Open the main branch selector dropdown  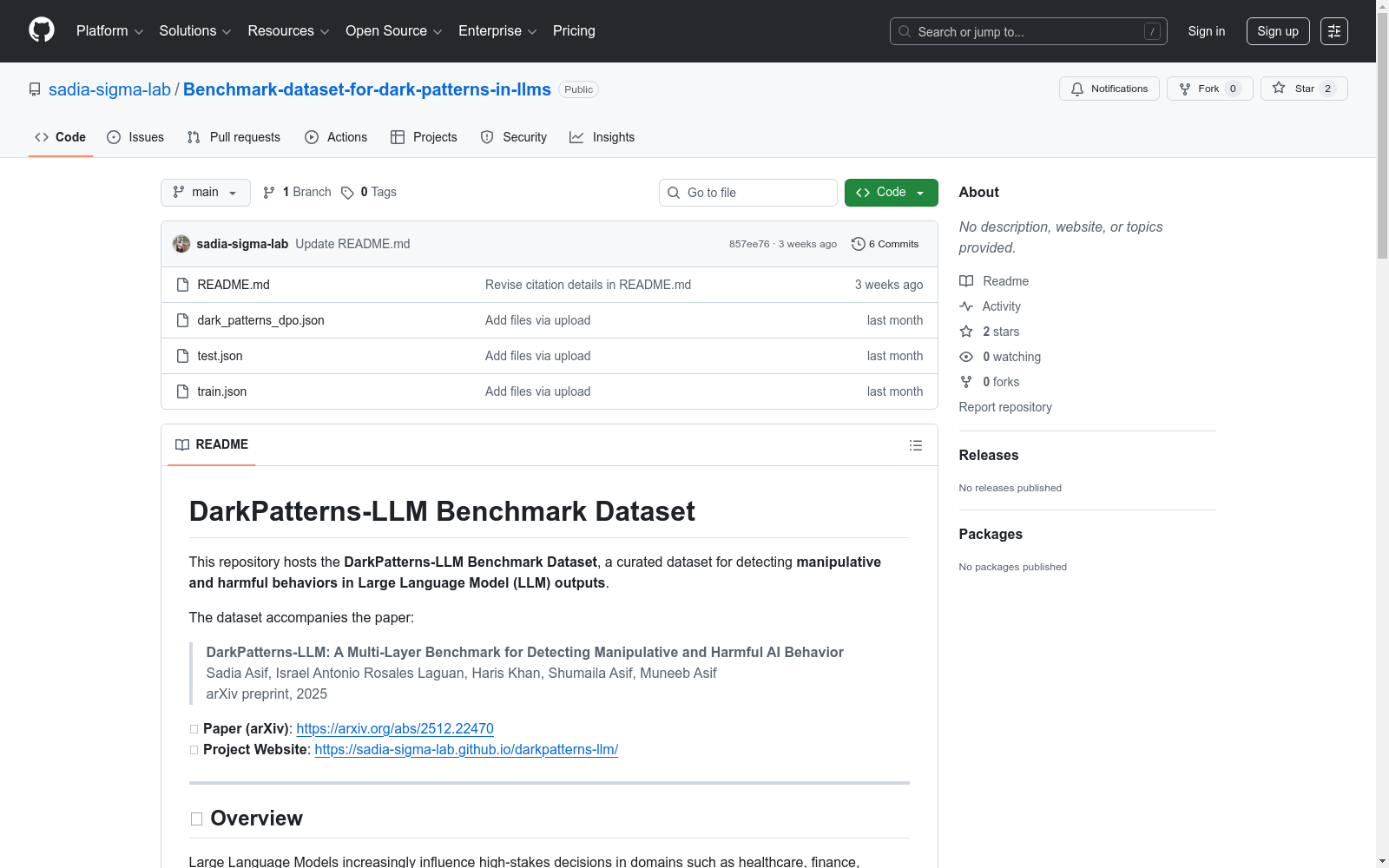pyautogui.click(x=206, y=193)
